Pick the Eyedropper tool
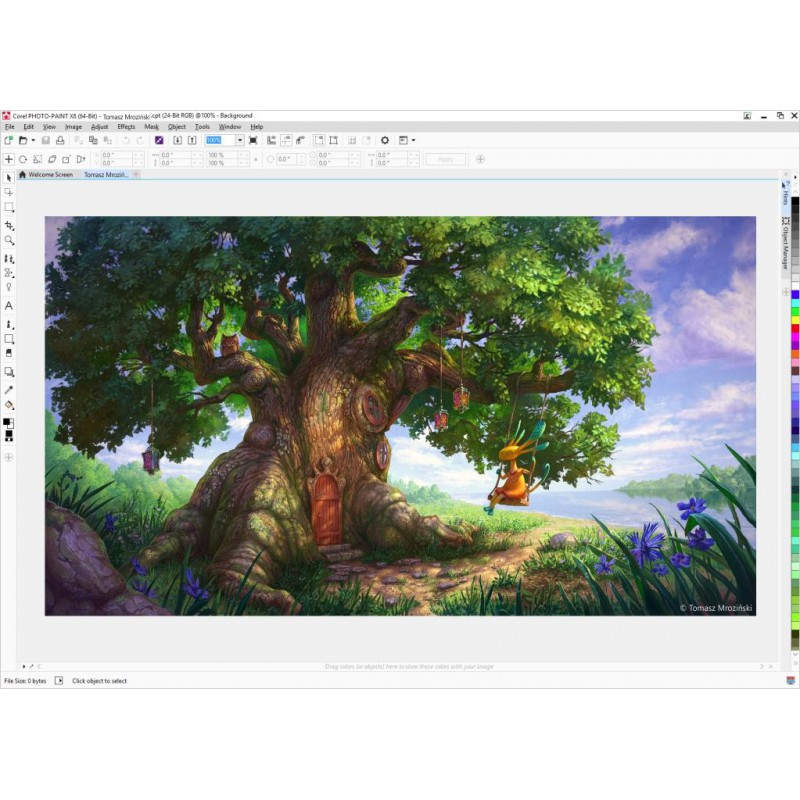 9,390
